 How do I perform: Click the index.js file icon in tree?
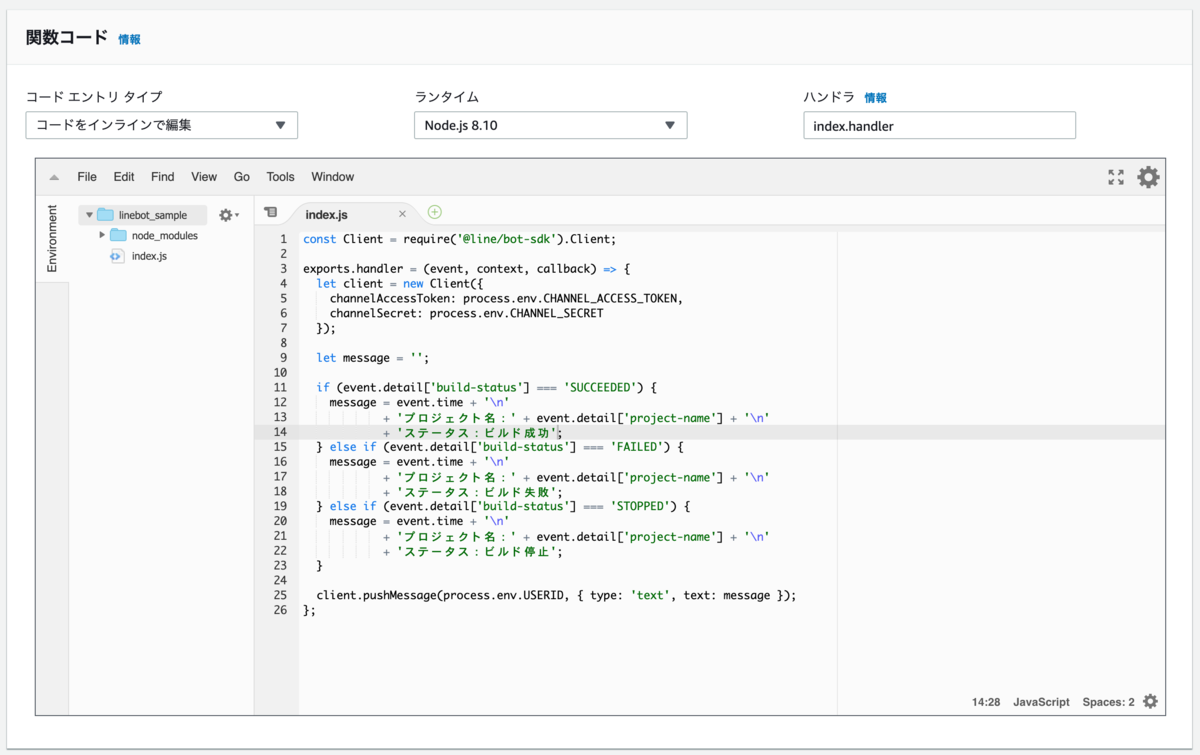point(117,256)
